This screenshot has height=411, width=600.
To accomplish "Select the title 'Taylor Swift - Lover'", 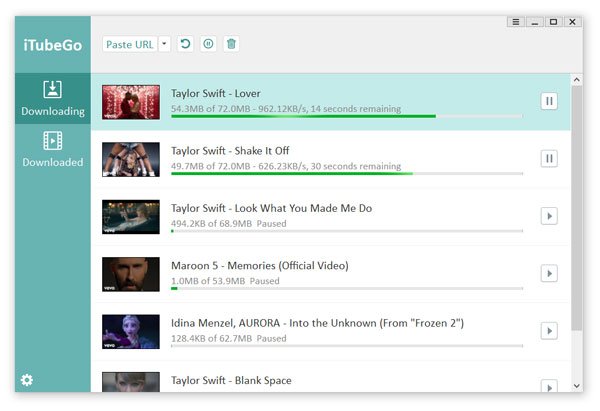I will click(215, 93).
